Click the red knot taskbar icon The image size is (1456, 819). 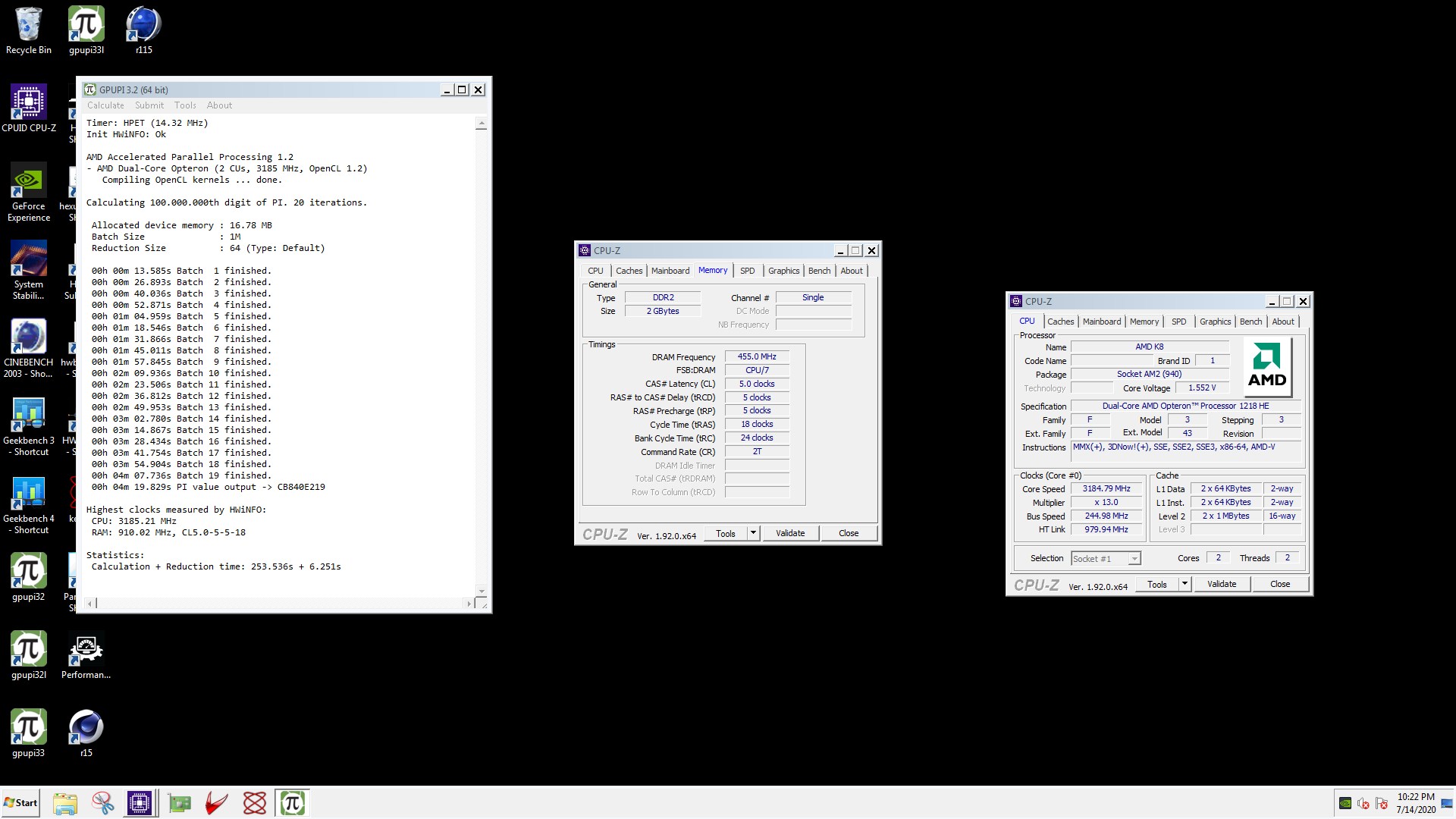pos(255,803)
